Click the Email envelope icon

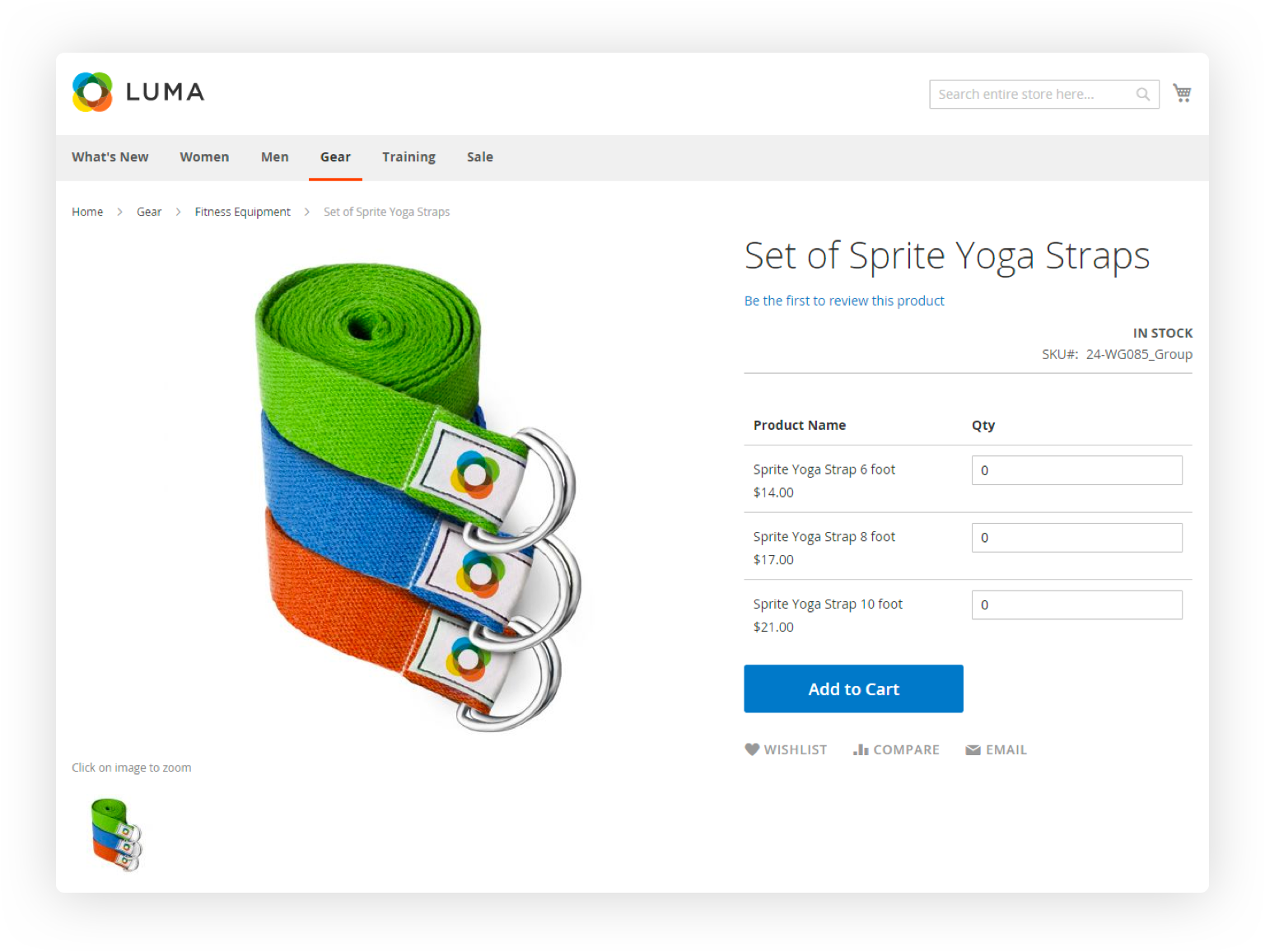pos(973,749)
